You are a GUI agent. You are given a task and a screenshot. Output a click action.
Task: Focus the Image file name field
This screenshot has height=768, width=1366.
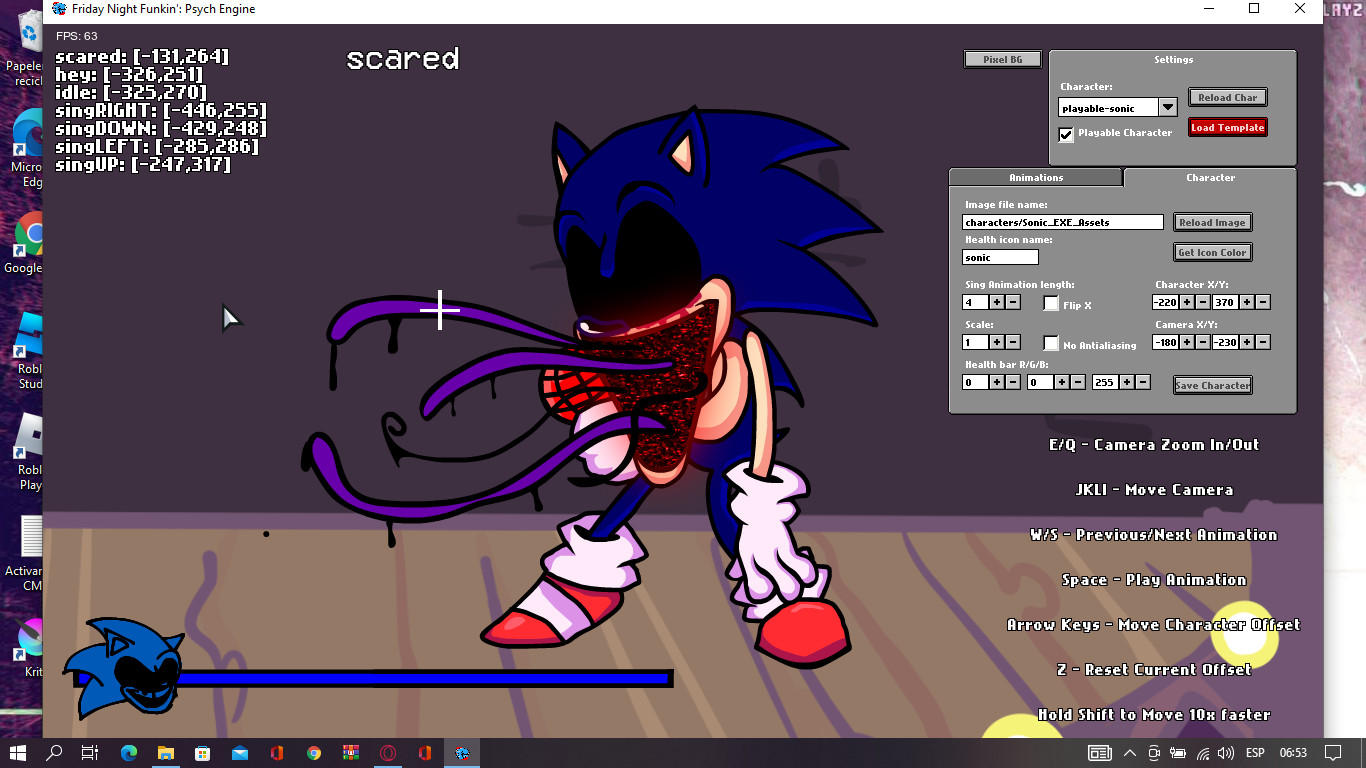[1063, 222]
